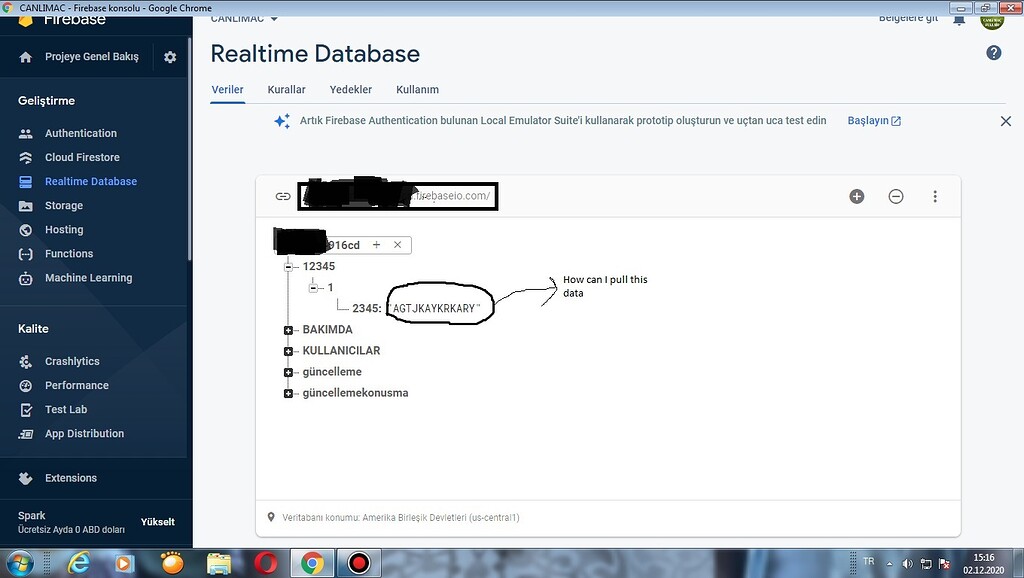The width and height of the screenshot is (1024, 578).
Task: Click Projeye Genel Bakış overview link
Action: point(91,57)
